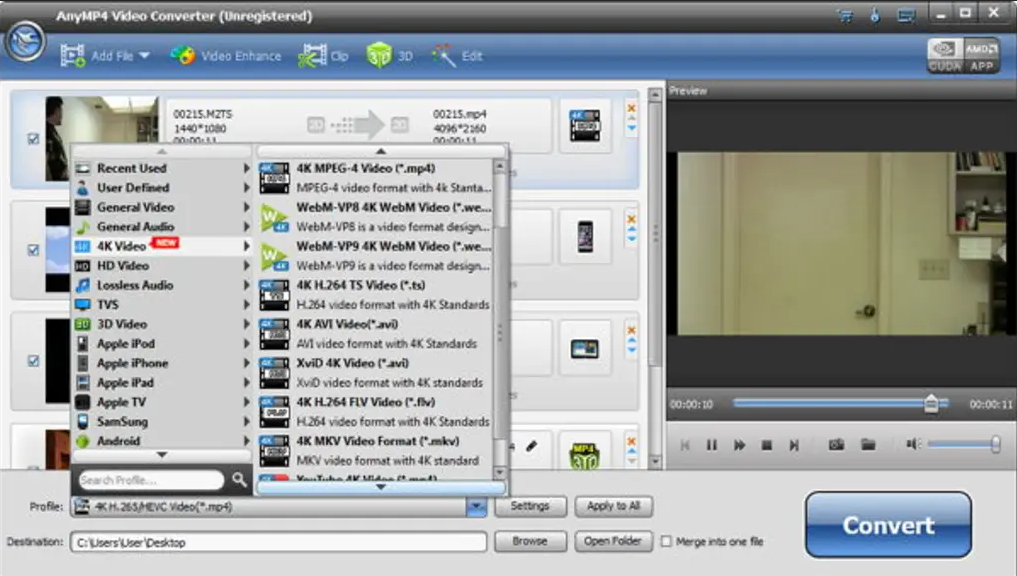Open the Edit tool
The image size is (1017, 576).
click(x=457, y=56)
